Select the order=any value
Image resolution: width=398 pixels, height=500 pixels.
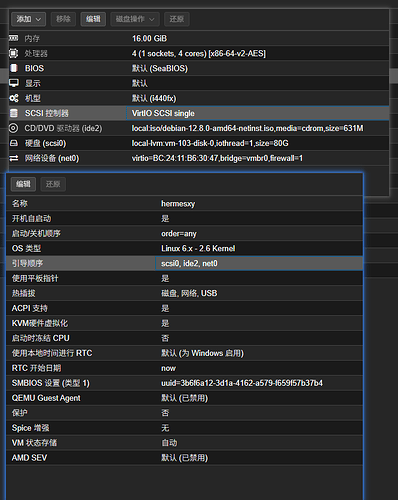point(179,234)
